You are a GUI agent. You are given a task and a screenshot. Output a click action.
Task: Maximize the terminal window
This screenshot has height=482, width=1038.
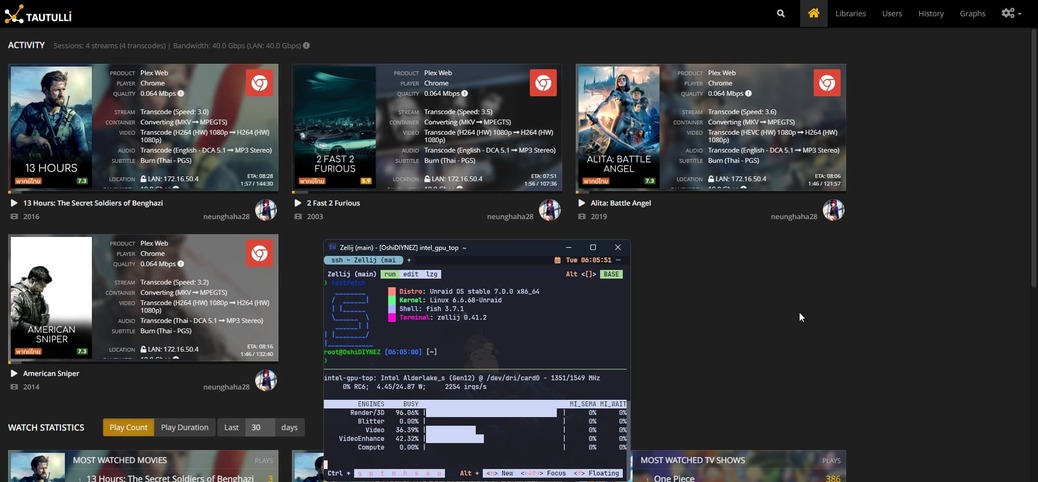[x=593, y=247]
